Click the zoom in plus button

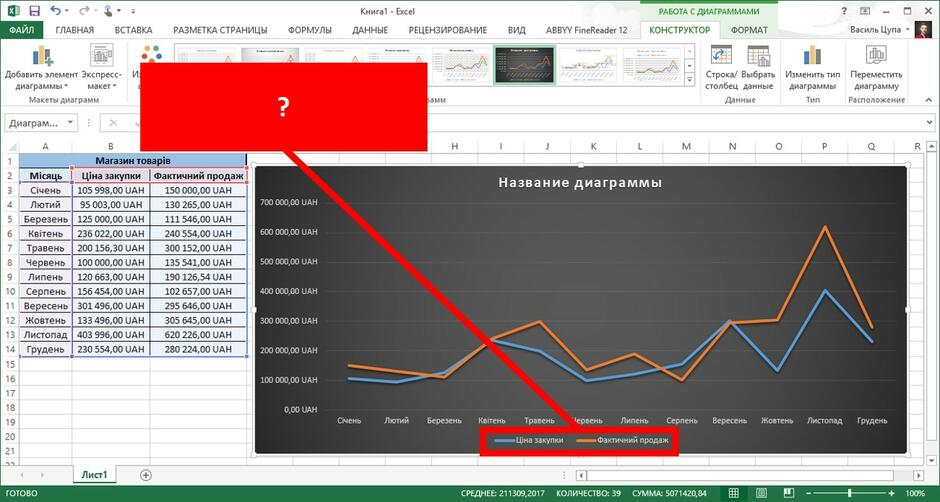(890, 493)
